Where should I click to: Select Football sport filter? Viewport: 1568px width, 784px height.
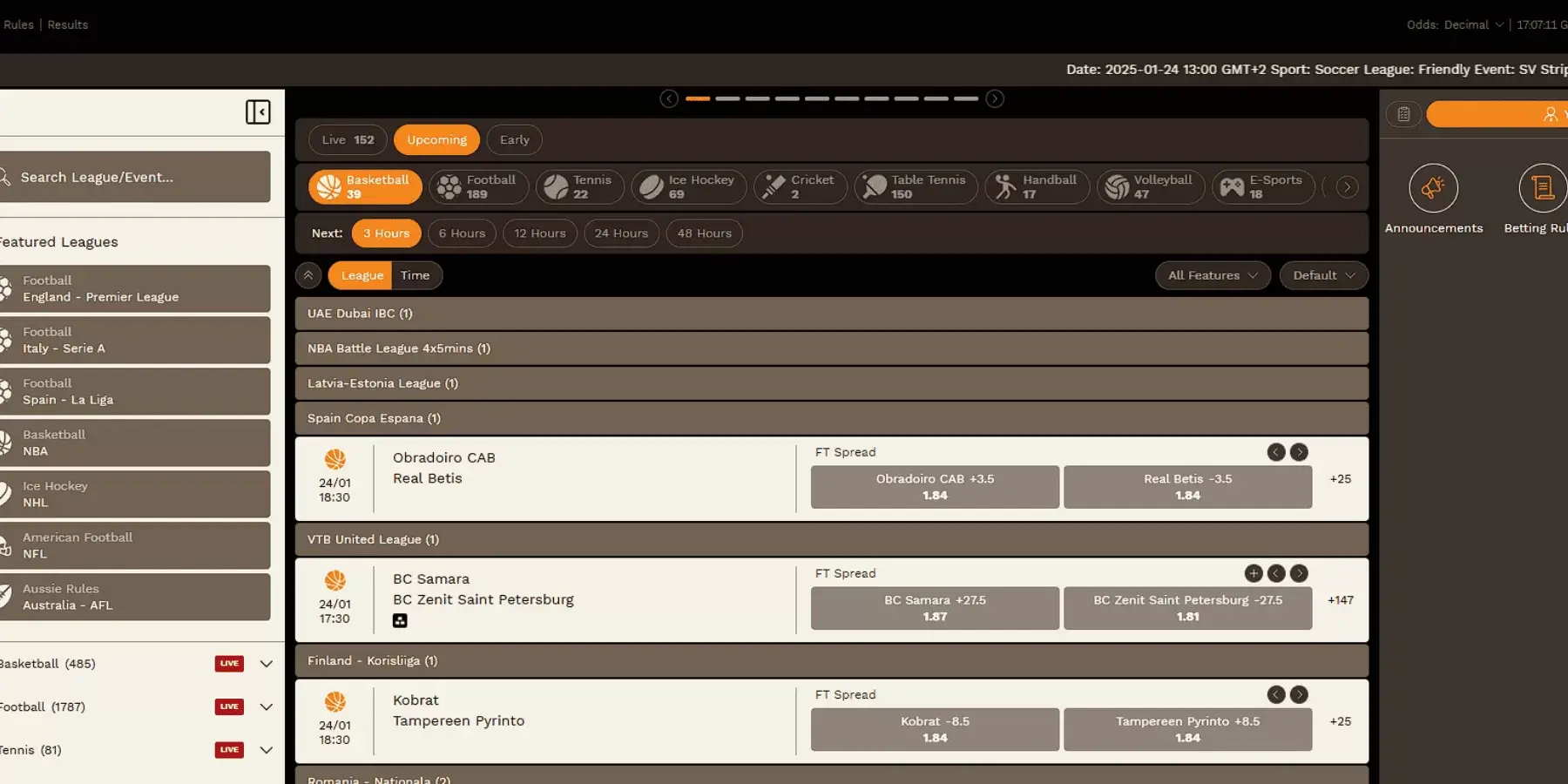pyautogui.click(x=478, y=186)
